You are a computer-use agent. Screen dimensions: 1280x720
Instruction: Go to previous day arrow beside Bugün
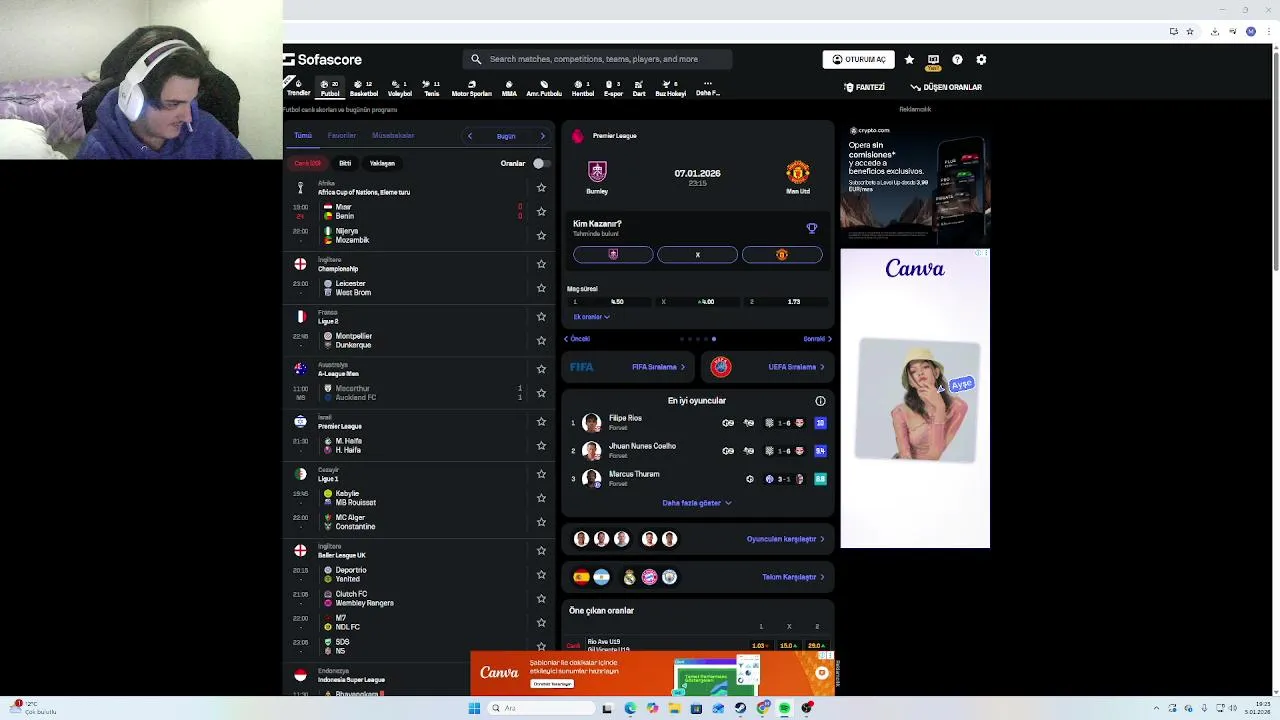470,136
